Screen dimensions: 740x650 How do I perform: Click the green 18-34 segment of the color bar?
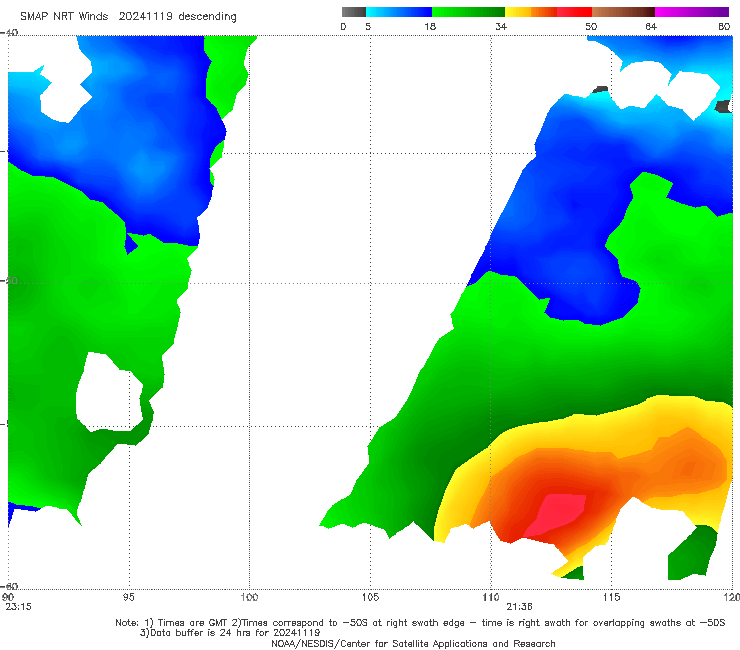(x=468, y=12)
